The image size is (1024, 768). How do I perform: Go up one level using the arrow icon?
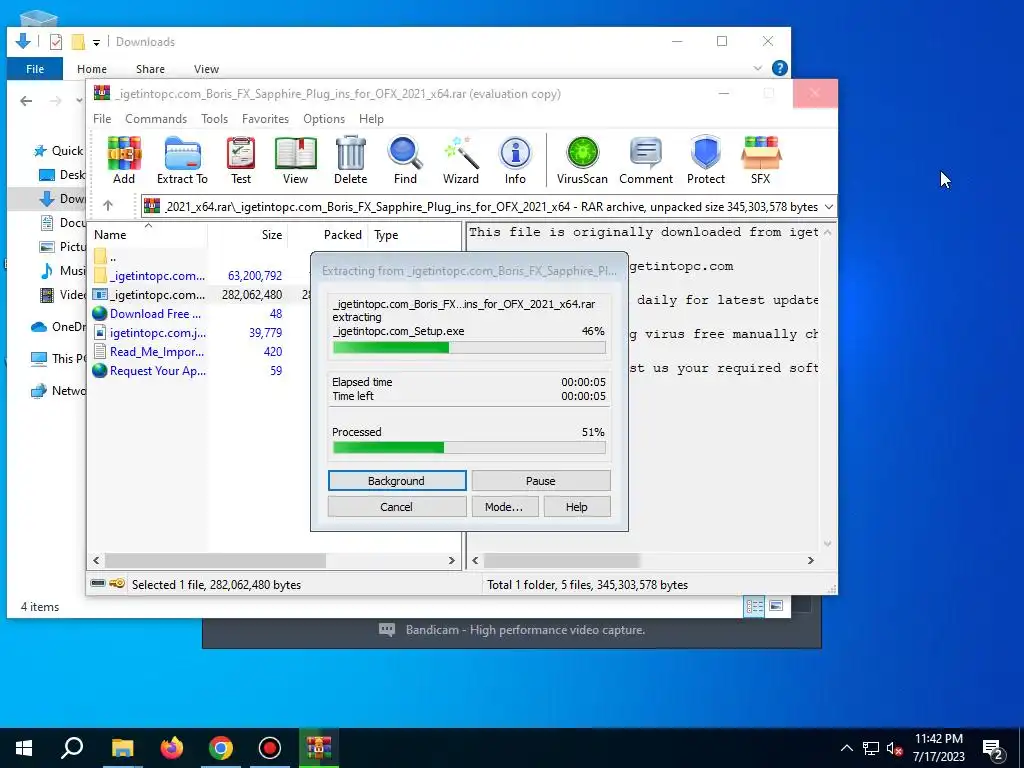point(108,206)
